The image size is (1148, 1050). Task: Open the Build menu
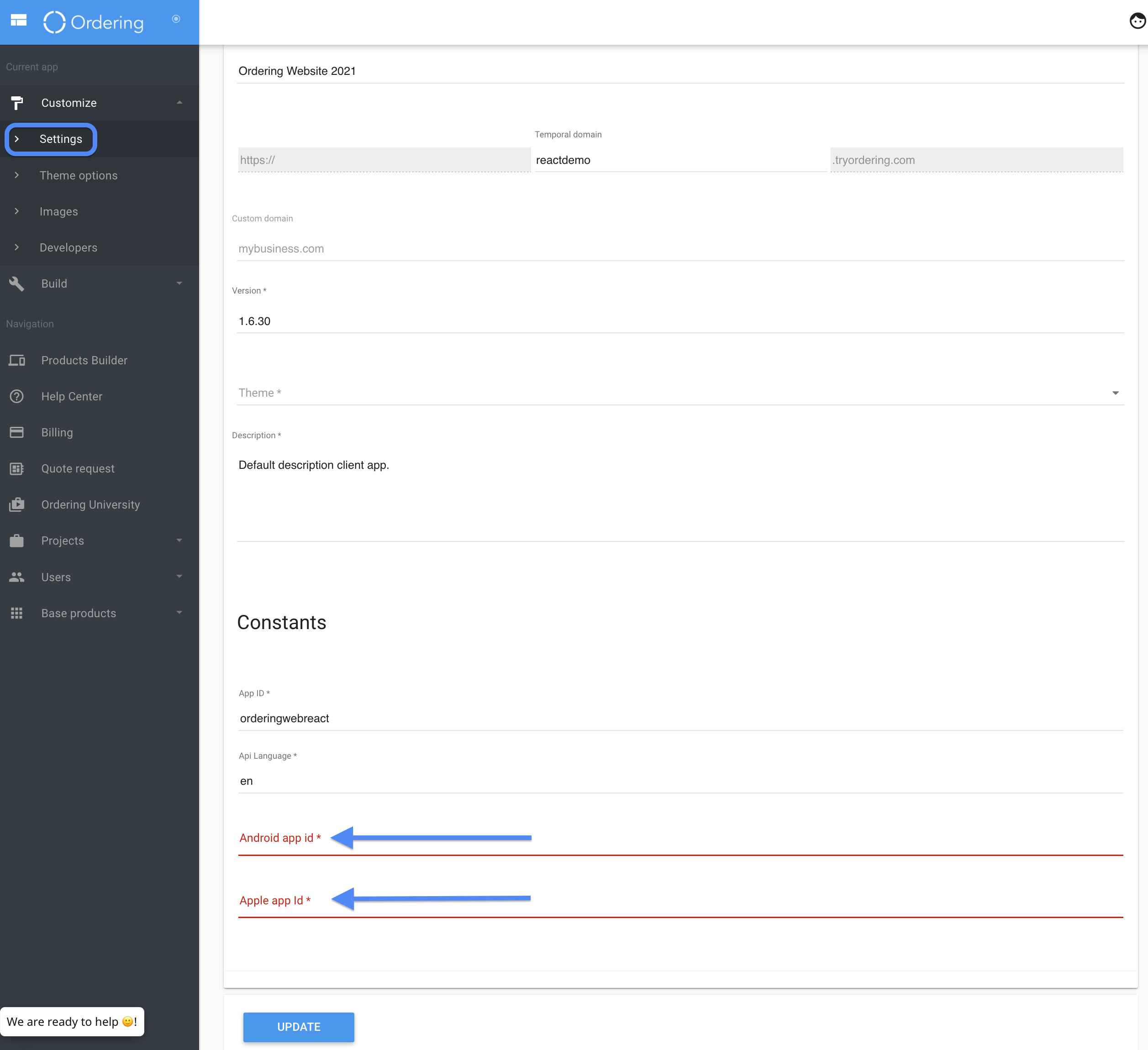pyautogui.click(x=54, y=283)
